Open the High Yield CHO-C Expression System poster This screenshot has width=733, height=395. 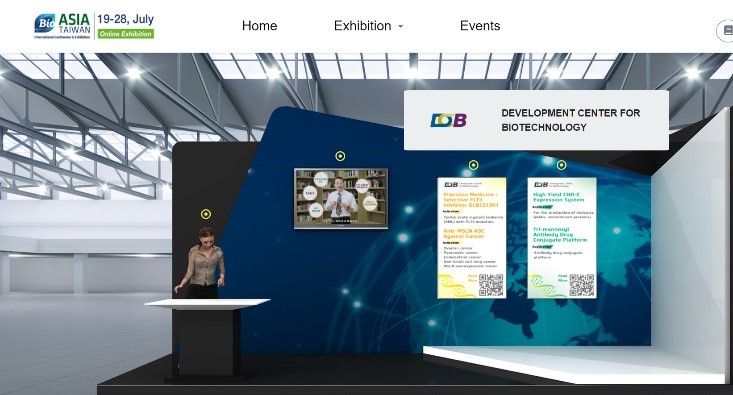pos(562,237)
